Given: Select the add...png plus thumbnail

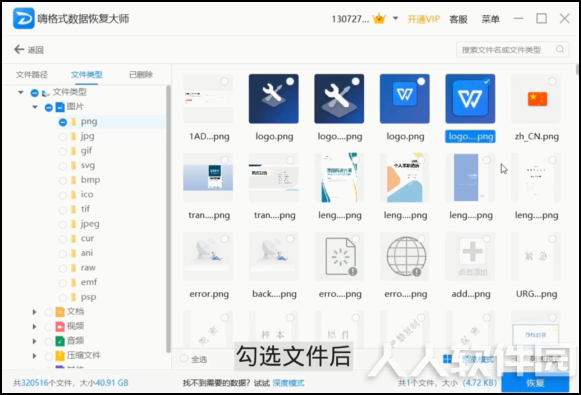Looking at the screenshot, I should click(470, 256).
